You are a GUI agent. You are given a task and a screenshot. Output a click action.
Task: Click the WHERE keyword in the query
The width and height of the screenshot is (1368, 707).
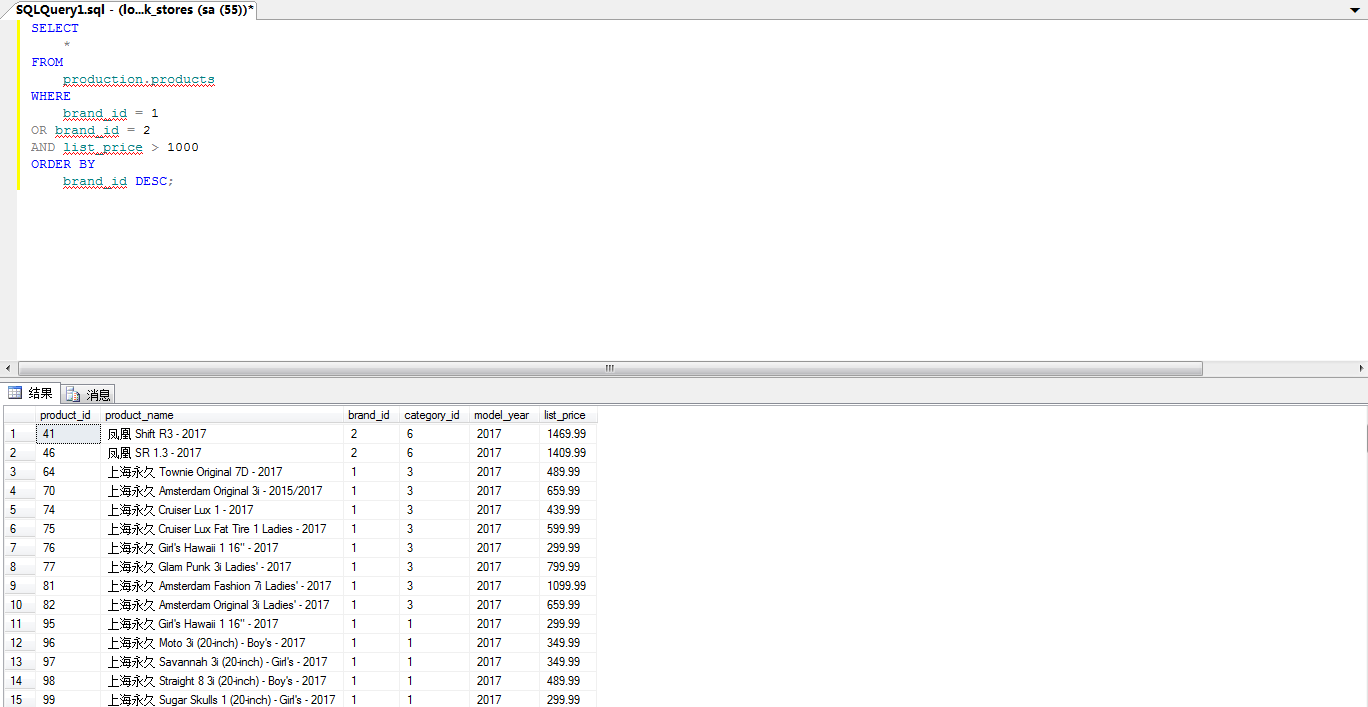(51, 96)
